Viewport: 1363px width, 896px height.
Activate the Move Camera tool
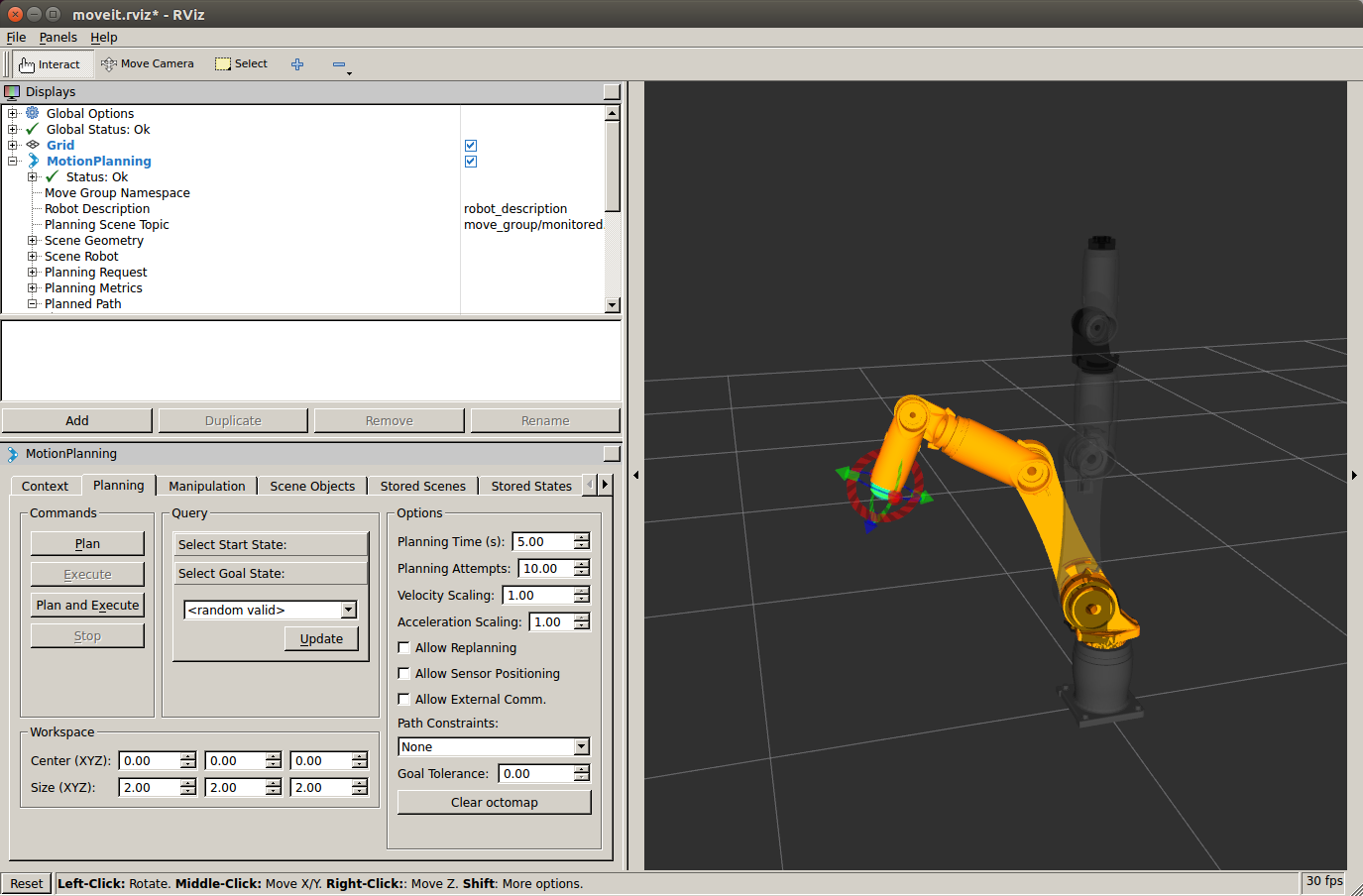pyautogui.click(x=148, y=64)
